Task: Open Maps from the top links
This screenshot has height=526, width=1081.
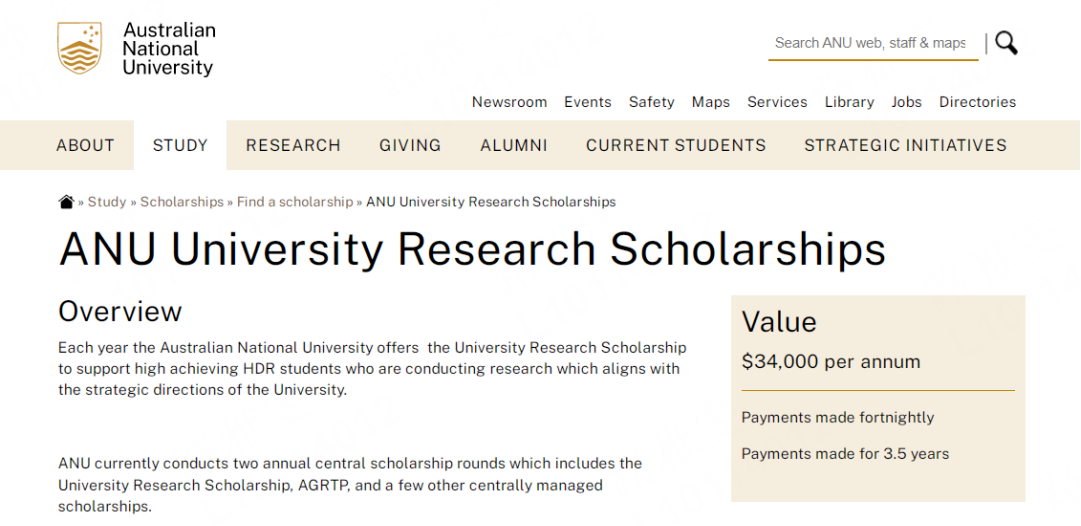Action: [x=711, y=102]
